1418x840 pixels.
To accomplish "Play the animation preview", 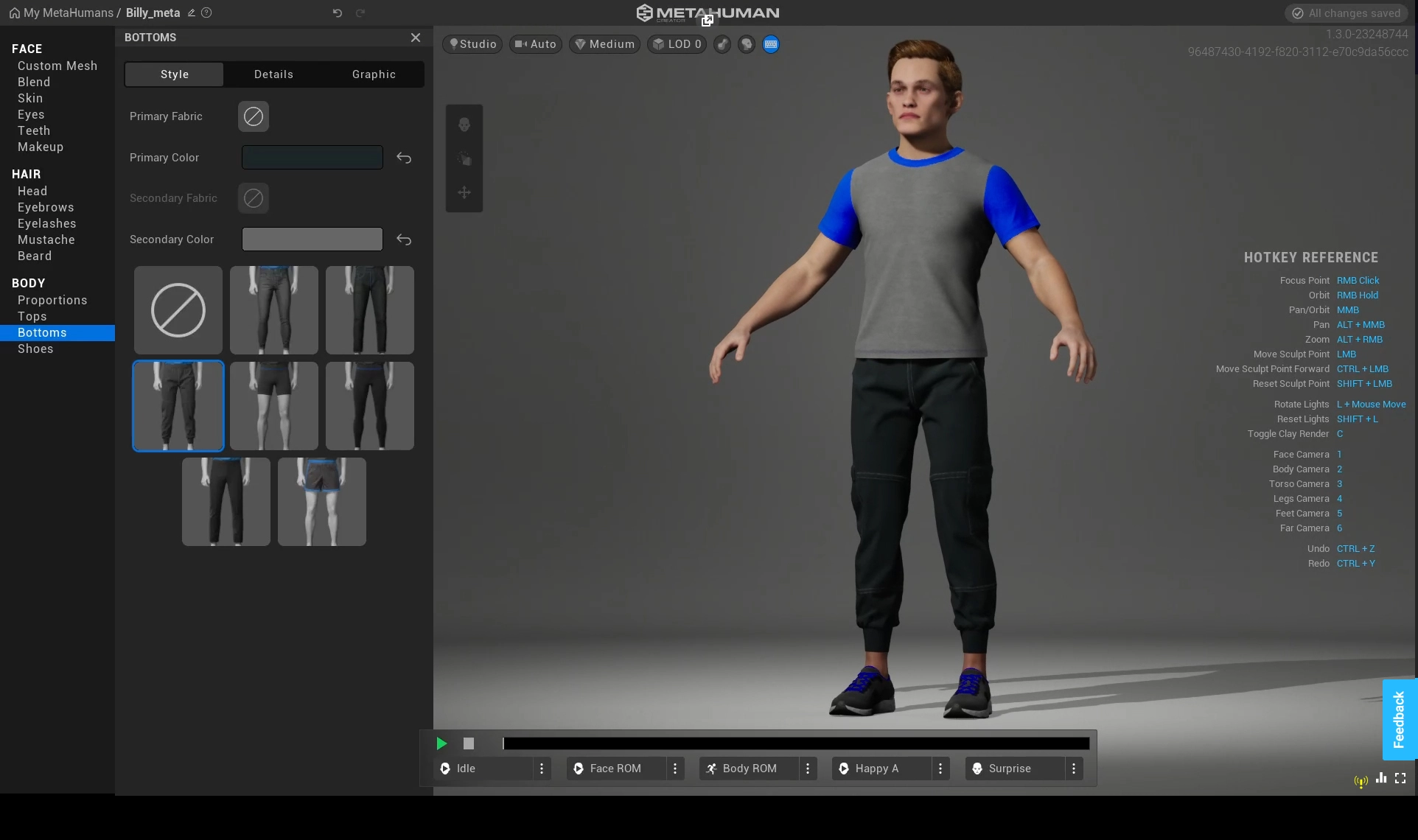I will [x=441, y=743].
